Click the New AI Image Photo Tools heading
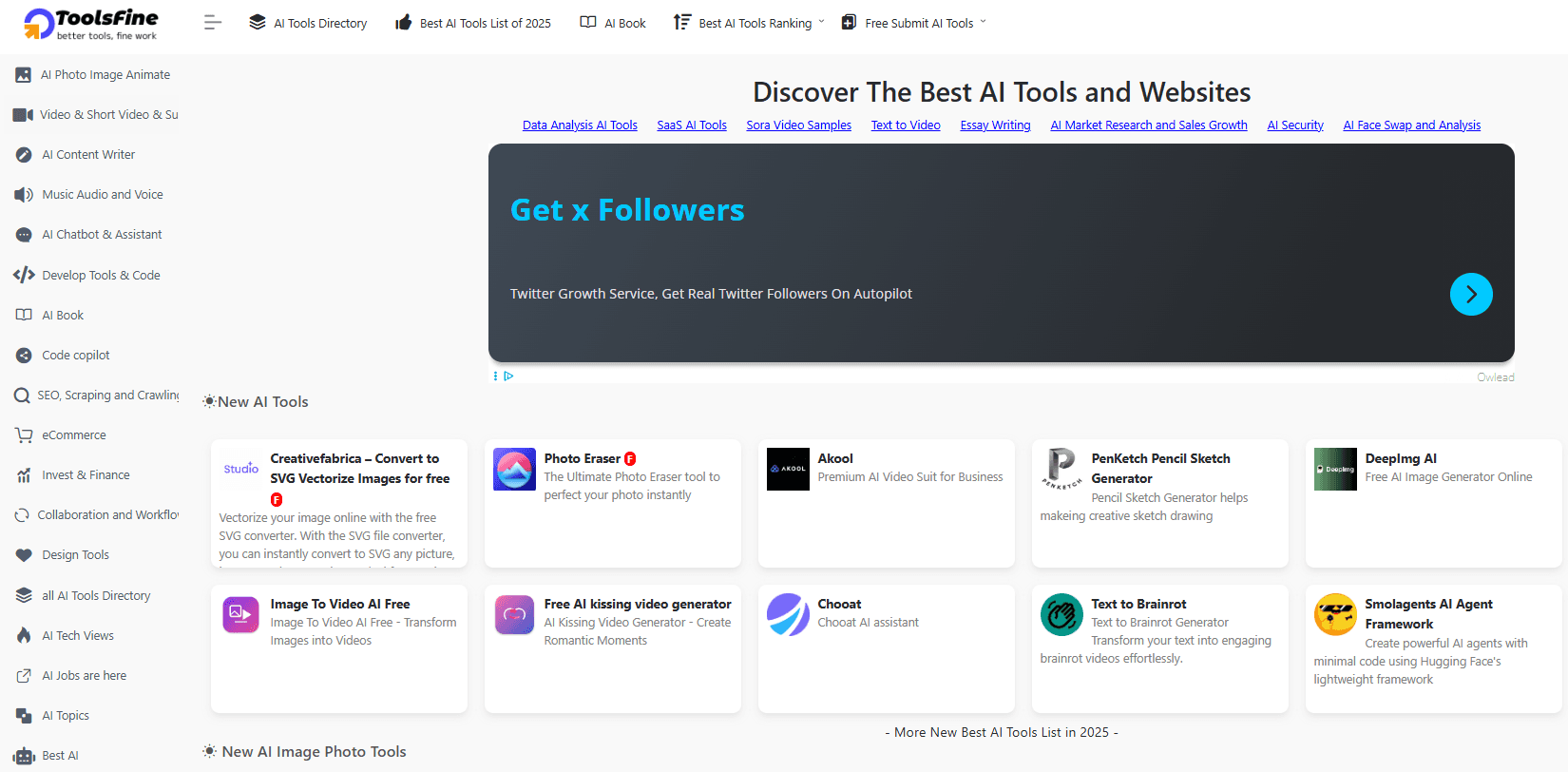 pyautogui.click(x=314, y=751)
